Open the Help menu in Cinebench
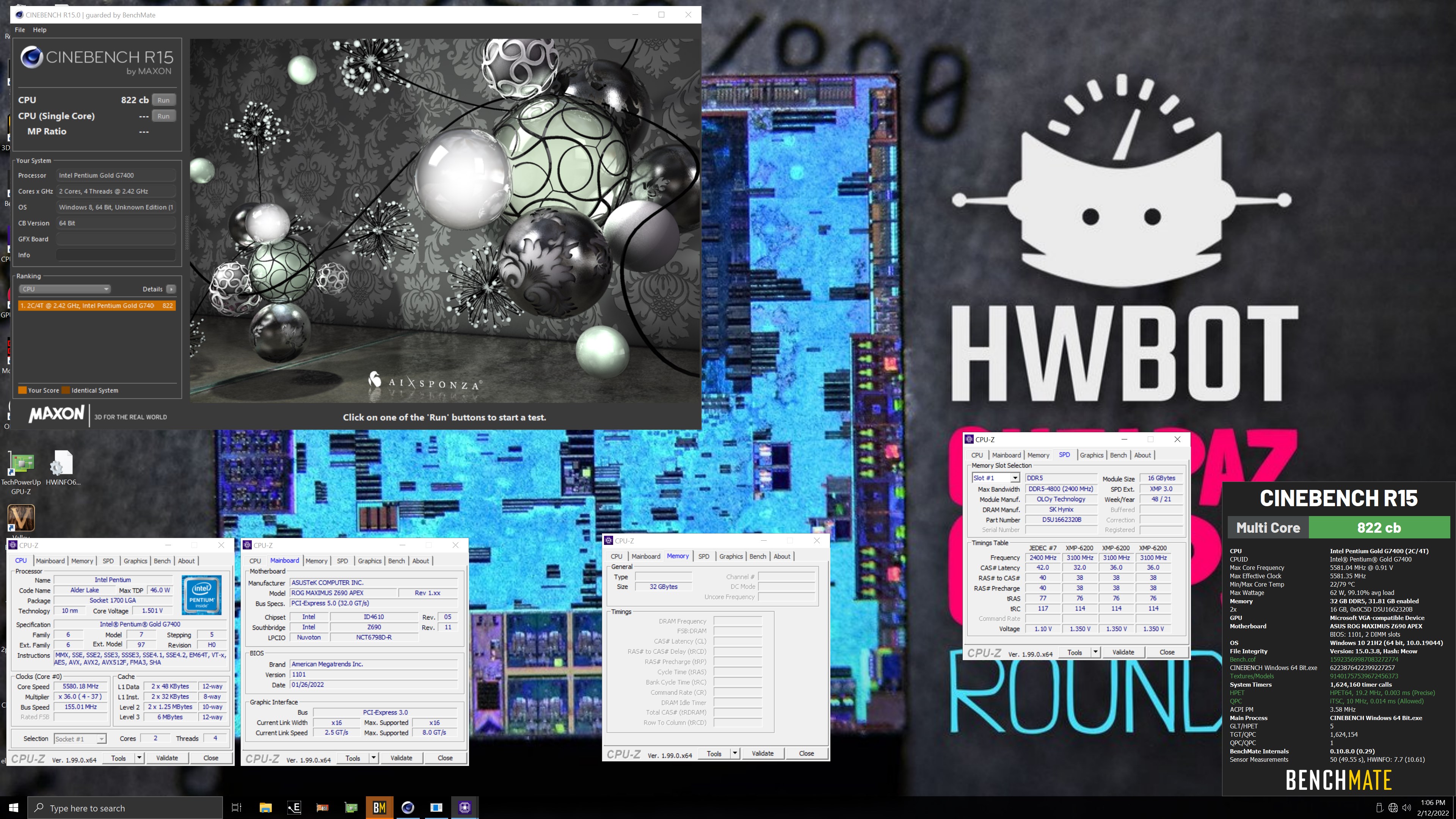The image size is (1456, 819). (x=39, y=30)
